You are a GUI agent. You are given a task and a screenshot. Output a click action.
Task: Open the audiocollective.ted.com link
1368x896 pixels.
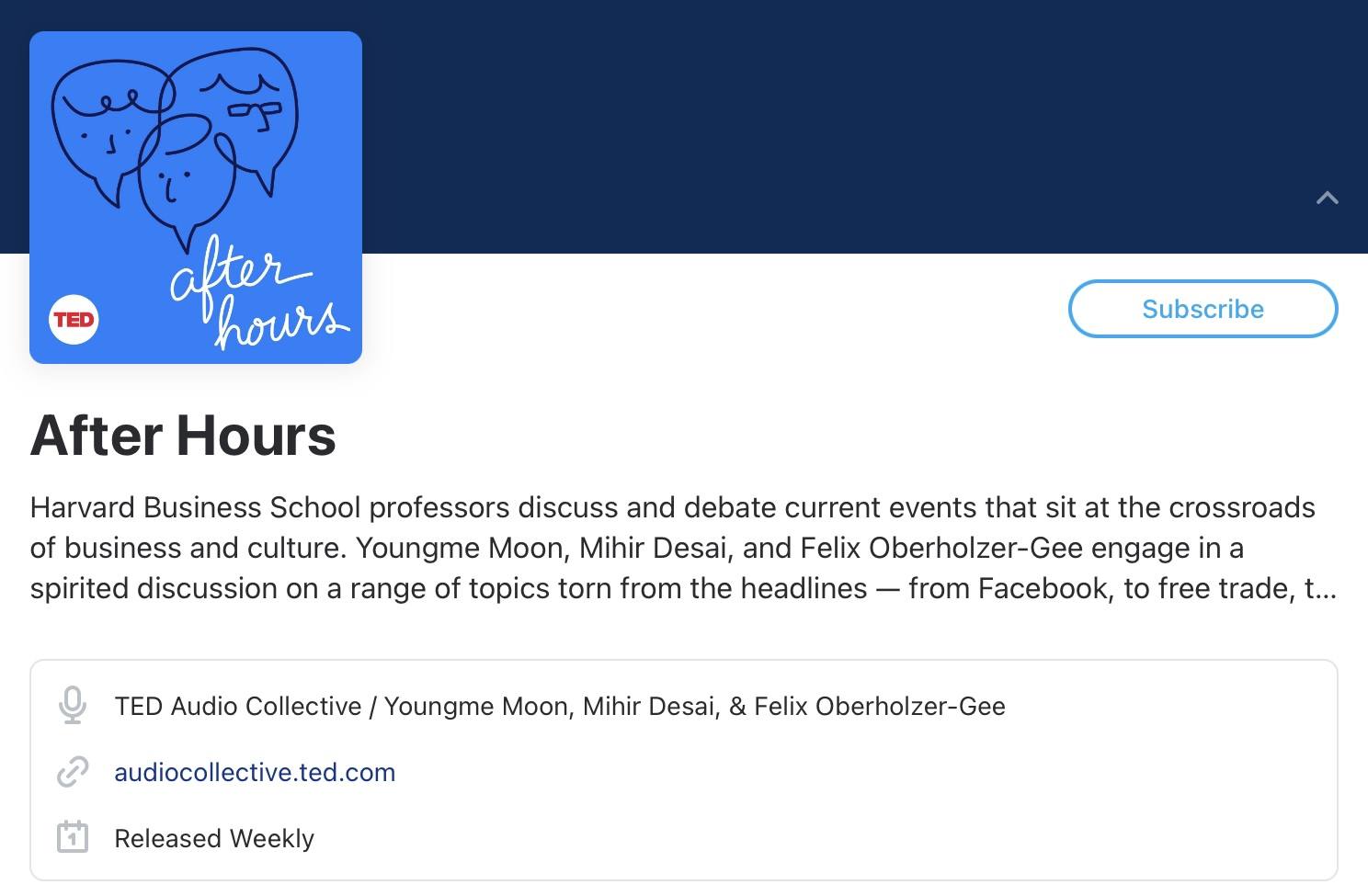coord(255,772)
